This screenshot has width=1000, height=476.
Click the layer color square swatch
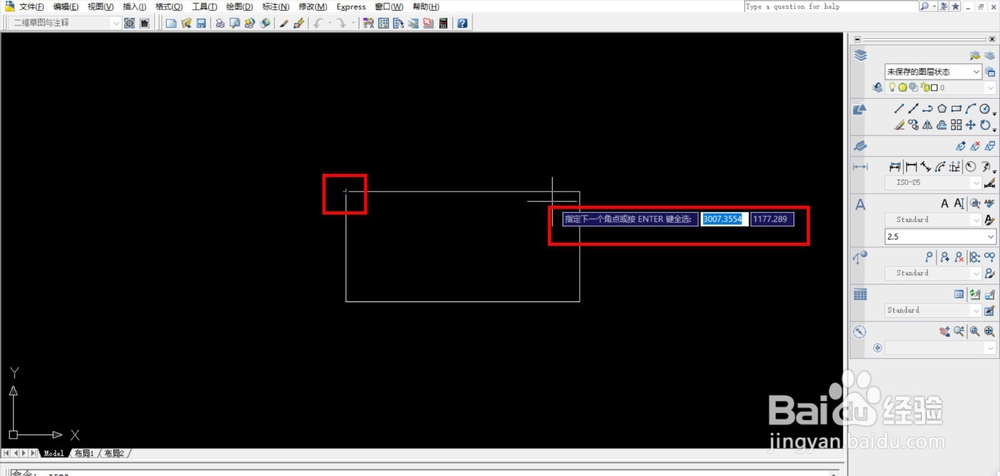click(x=934, y=87)
